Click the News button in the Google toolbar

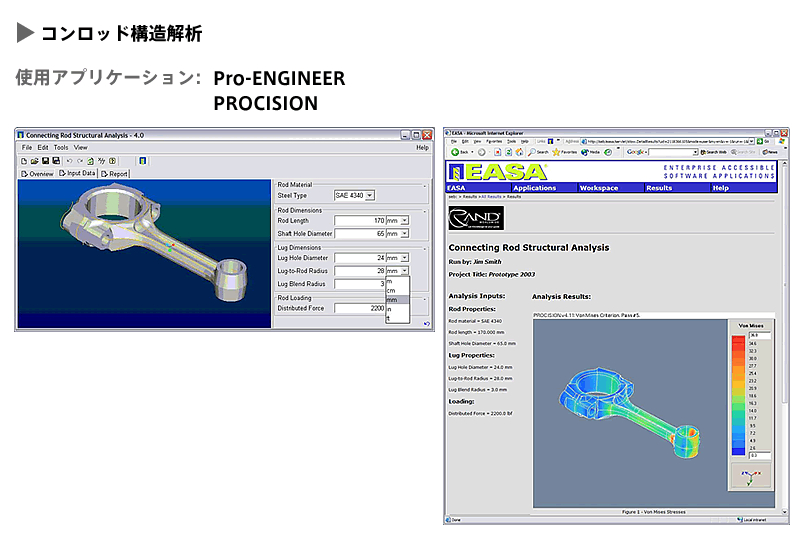770,152
